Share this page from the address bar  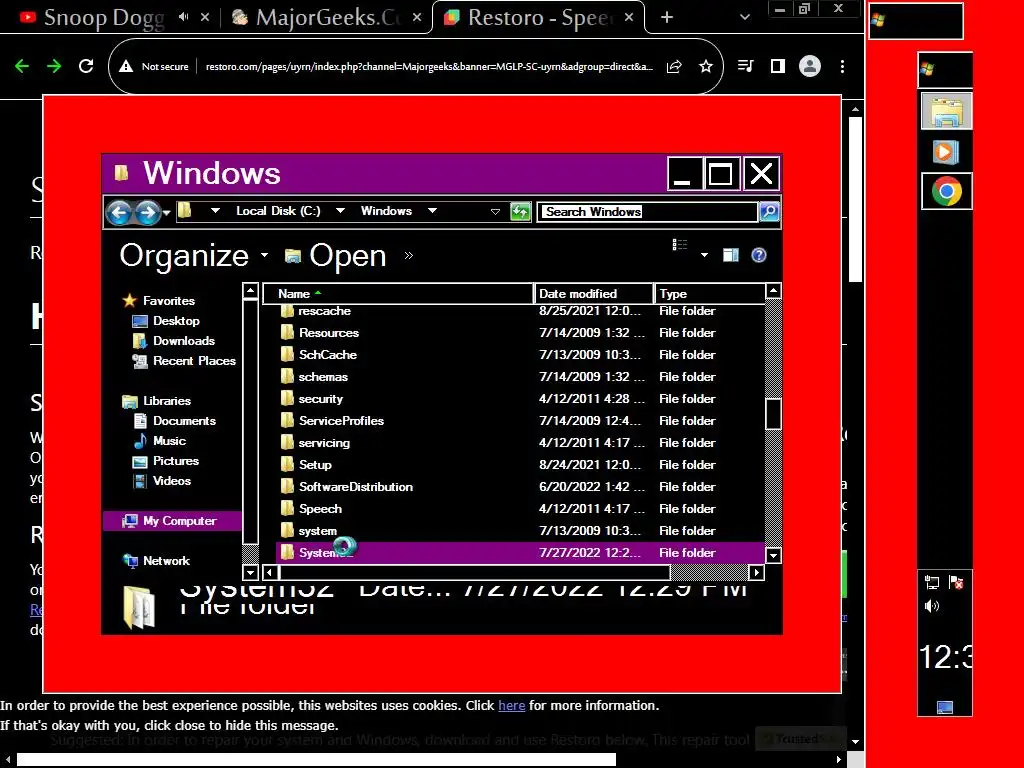pyautogui.click(x=674, y=66)
